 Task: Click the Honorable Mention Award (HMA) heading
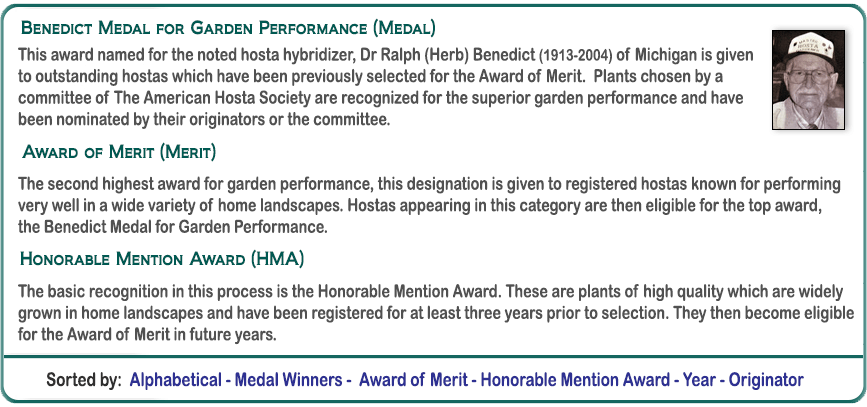162,260
